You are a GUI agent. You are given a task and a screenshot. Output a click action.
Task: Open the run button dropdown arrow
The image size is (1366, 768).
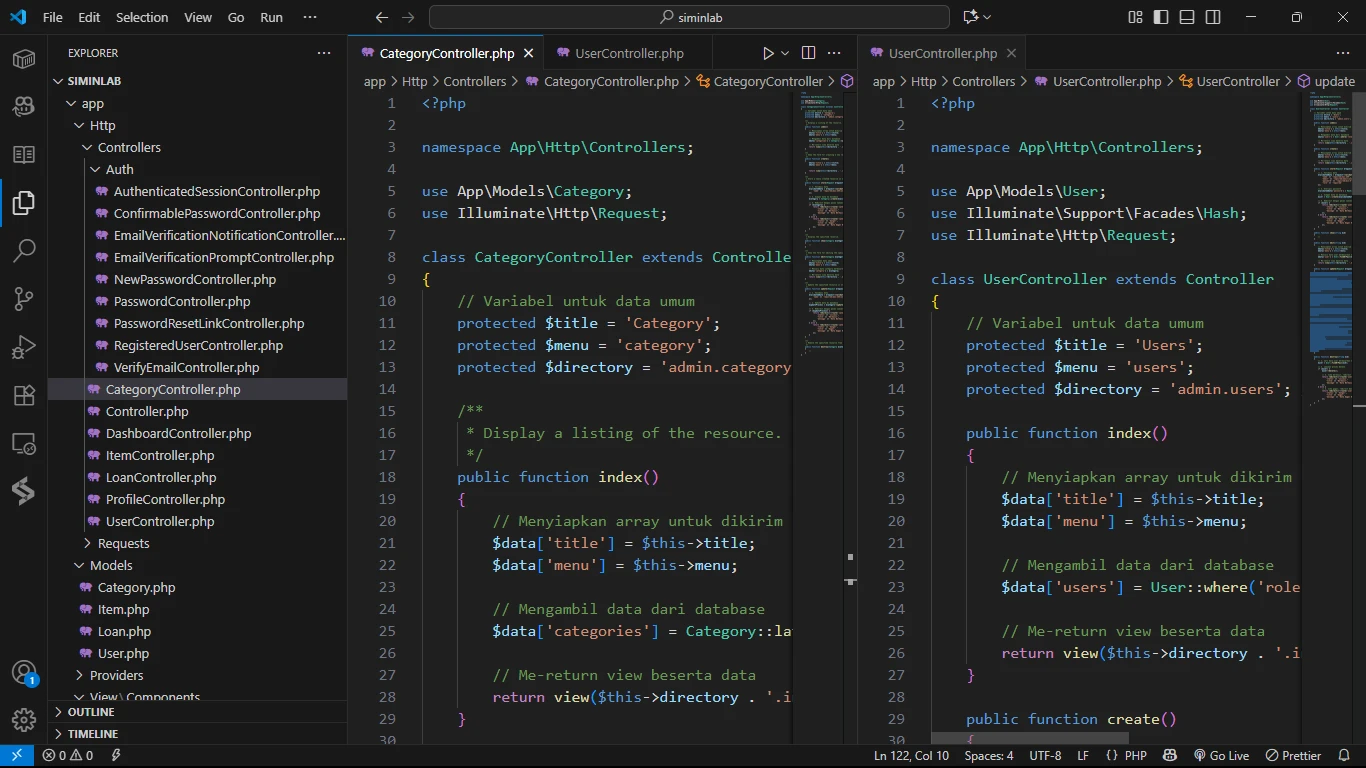(x=785, y=53)
